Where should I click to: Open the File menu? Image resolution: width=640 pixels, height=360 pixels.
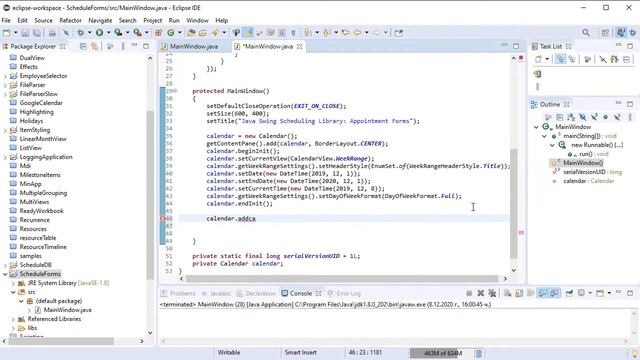coord(6,20)
